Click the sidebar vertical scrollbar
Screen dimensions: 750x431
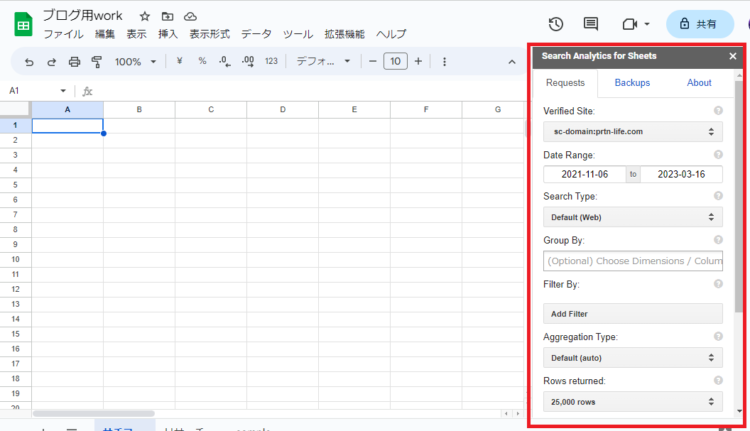[739, 196]
